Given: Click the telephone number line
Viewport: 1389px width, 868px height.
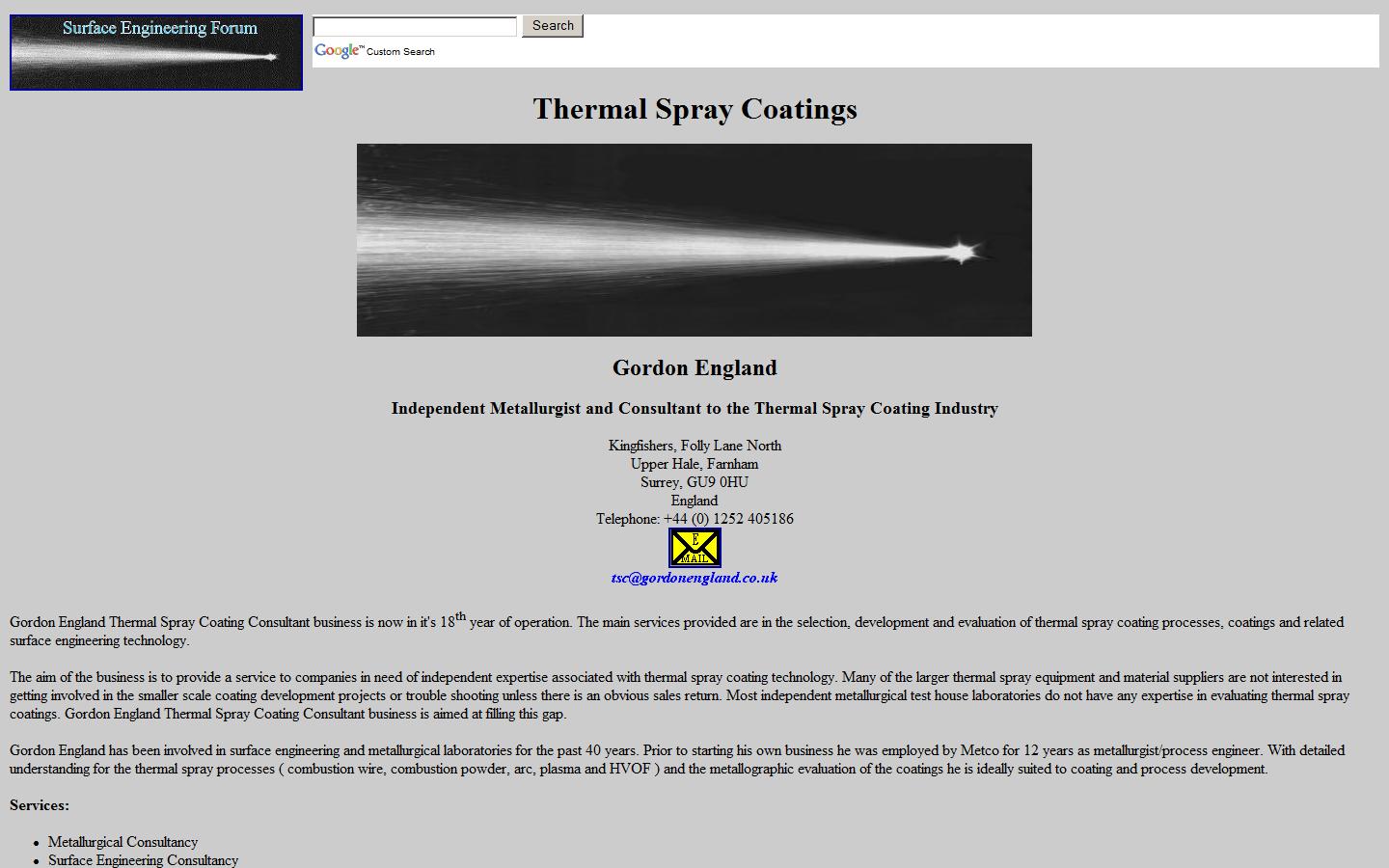Looking at the screenshot, I should point(694,519).
